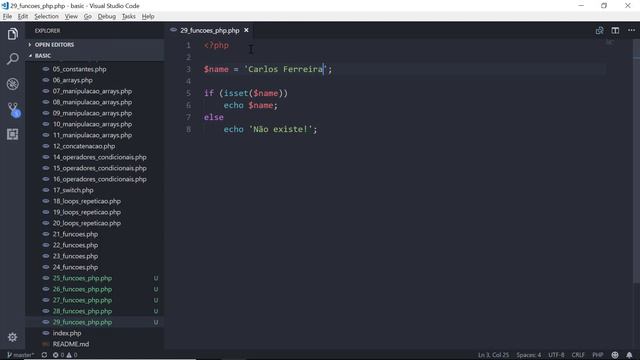This screenshot has height=360, width=640.
Task: Click the editor vertical scrollbar
Action: point(636,161)
